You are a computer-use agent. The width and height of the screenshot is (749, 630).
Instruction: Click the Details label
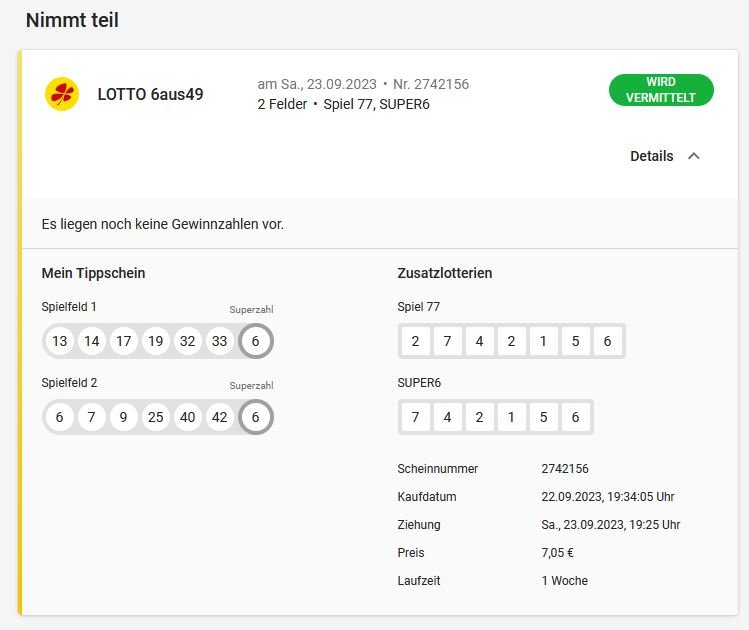pos(652,156)
